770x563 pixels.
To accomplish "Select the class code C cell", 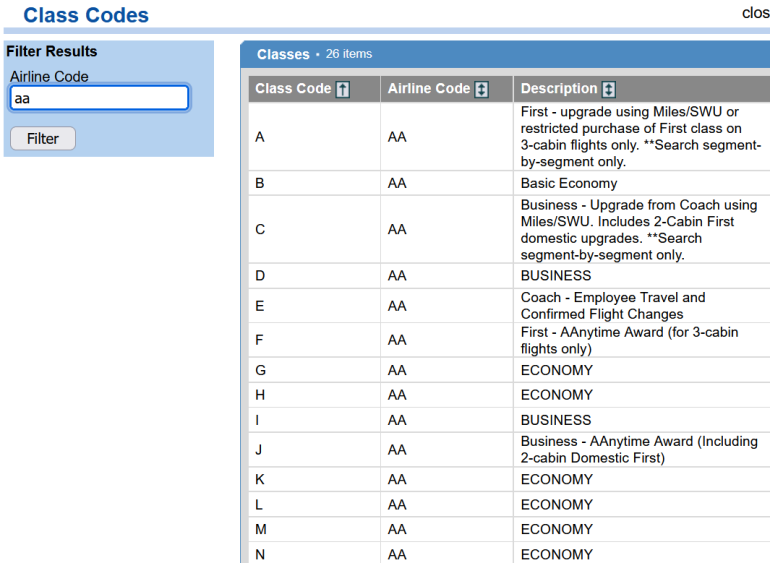I will [x=260, y=229].
